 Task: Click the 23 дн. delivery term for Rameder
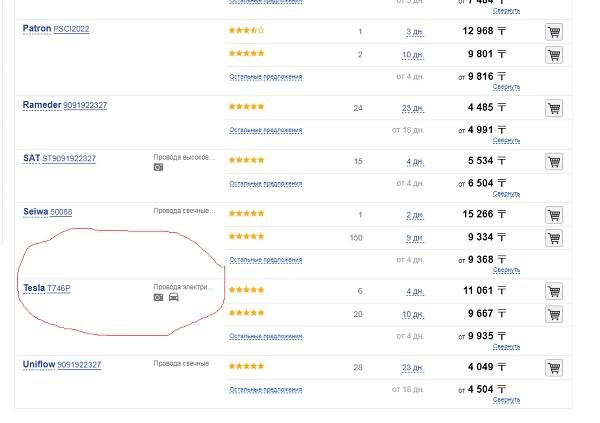click(414, 108)
